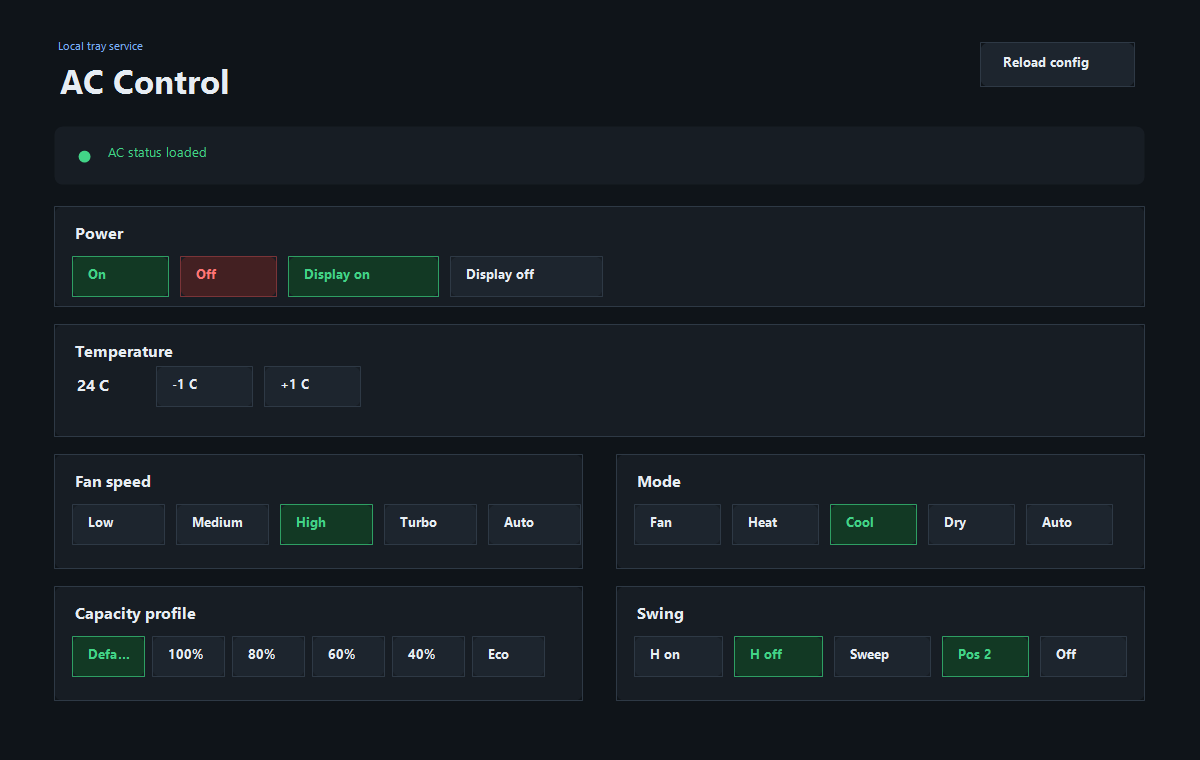Select Default capacity profile
This screenshot has height=760, width=1200.
pyautogui.click(x=108, y=656)
